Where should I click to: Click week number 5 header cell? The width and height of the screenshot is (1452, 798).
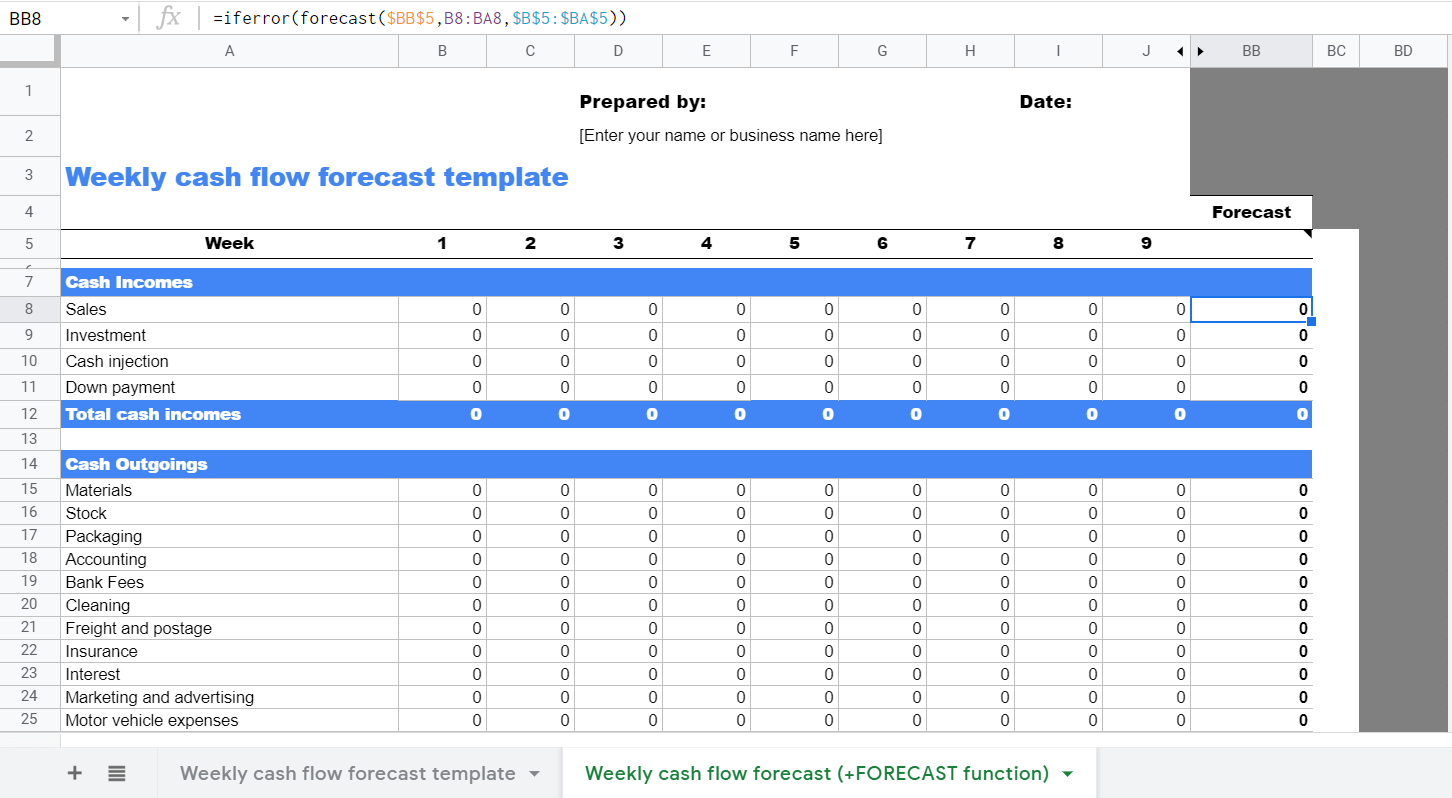pyautogui.click(x=794, y=243)
